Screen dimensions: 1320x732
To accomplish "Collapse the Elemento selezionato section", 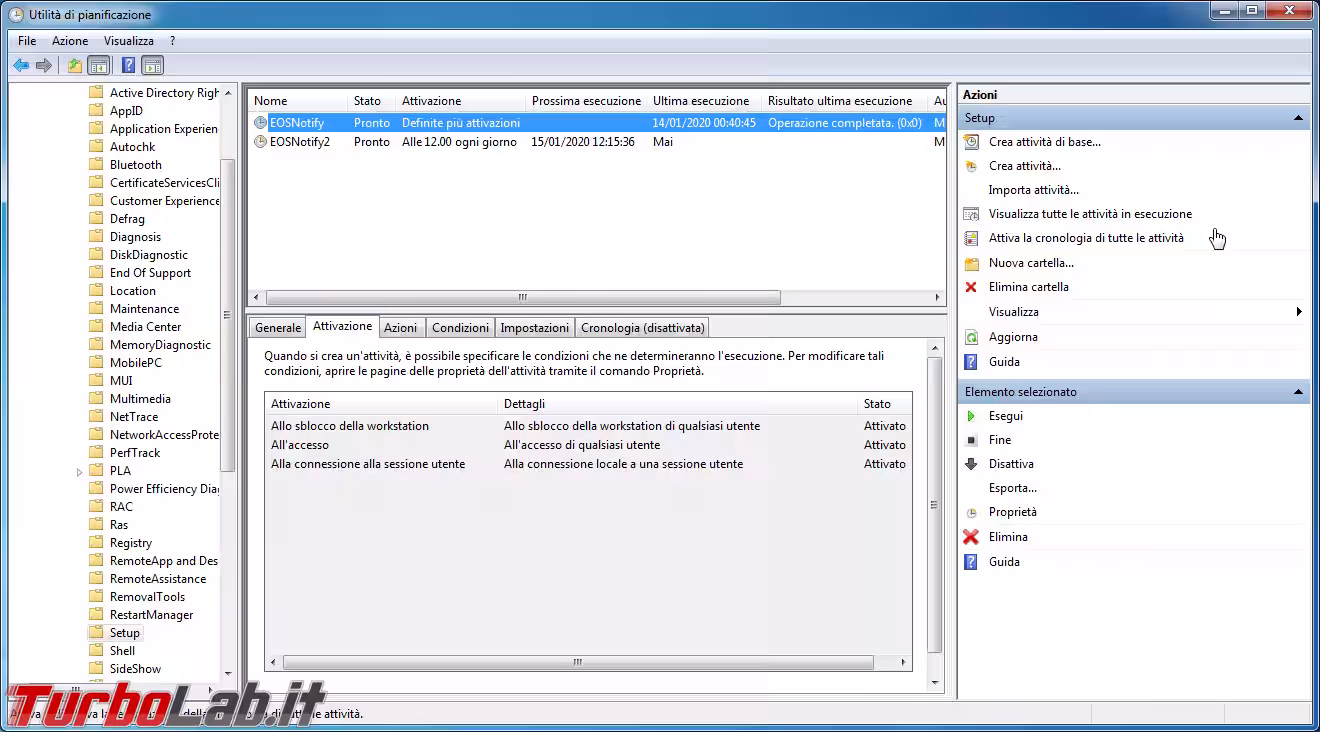I will coord(1298,392).
